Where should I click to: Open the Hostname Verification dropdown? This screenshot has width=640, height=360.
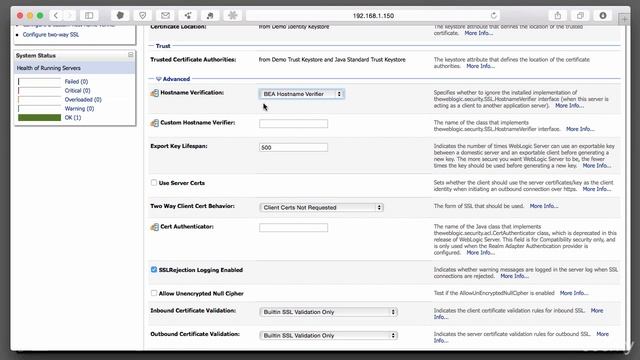[x=302, y=94]
